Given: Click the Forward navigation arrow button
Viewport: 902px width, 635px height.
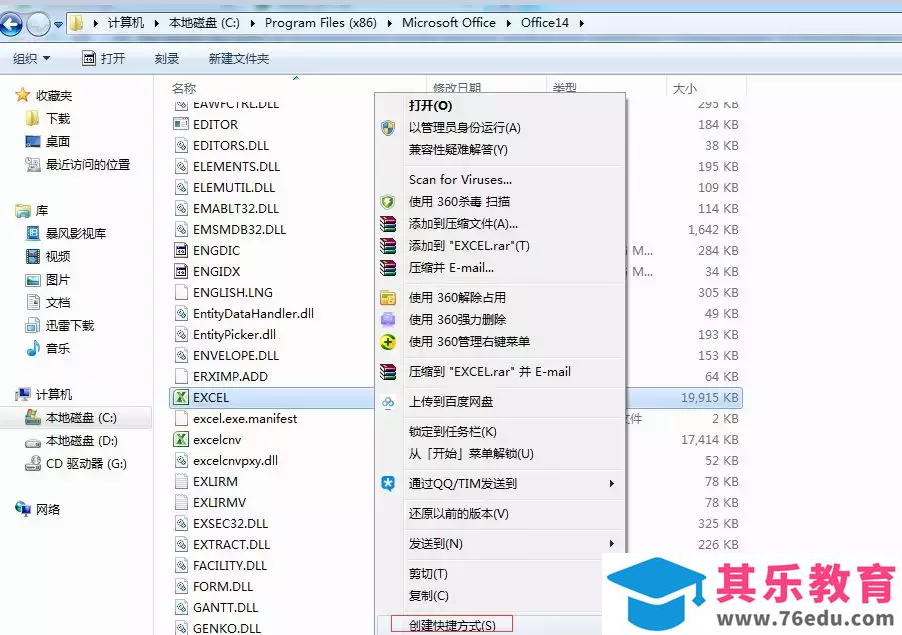Looking at the screenshot, I should click(39, 24).
